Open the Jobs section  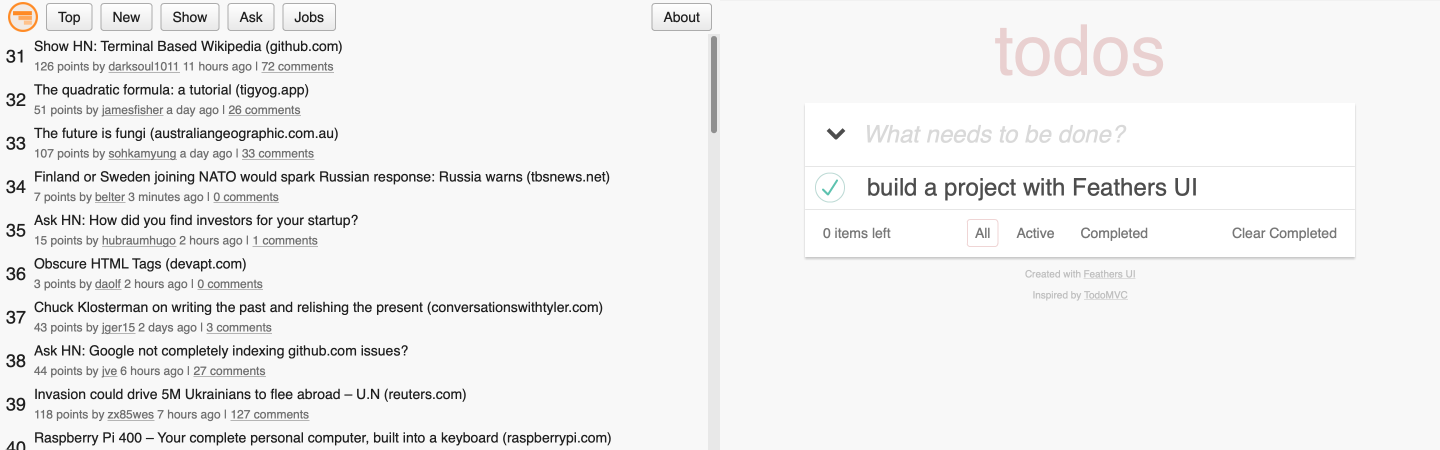pyautogui.click(x=309, y=17)
